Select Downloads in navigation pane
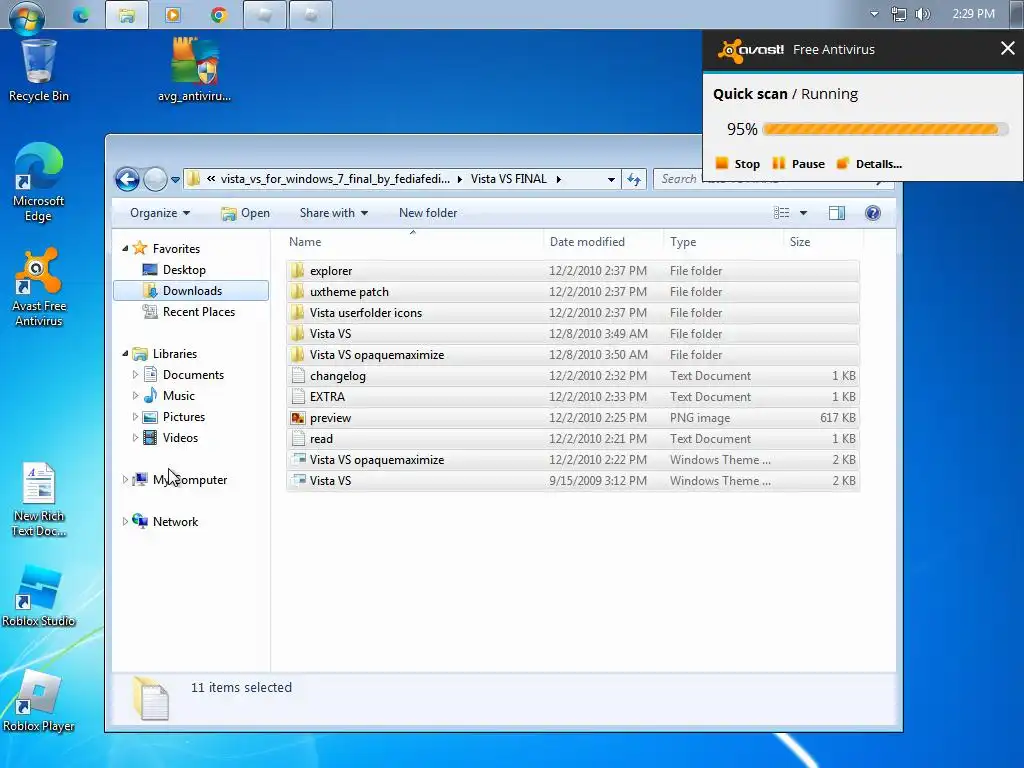 (191, 291)
